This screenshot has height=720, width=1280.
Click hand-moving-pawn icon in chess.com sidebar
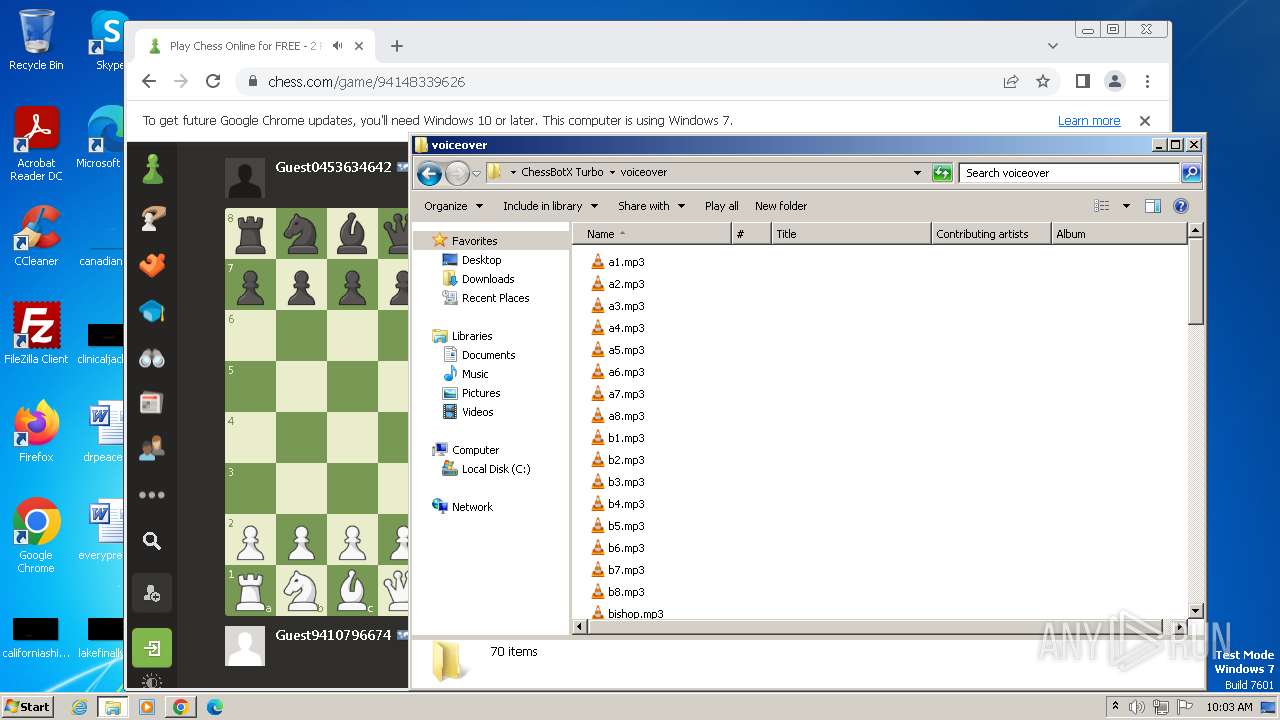tap(152, 217)
